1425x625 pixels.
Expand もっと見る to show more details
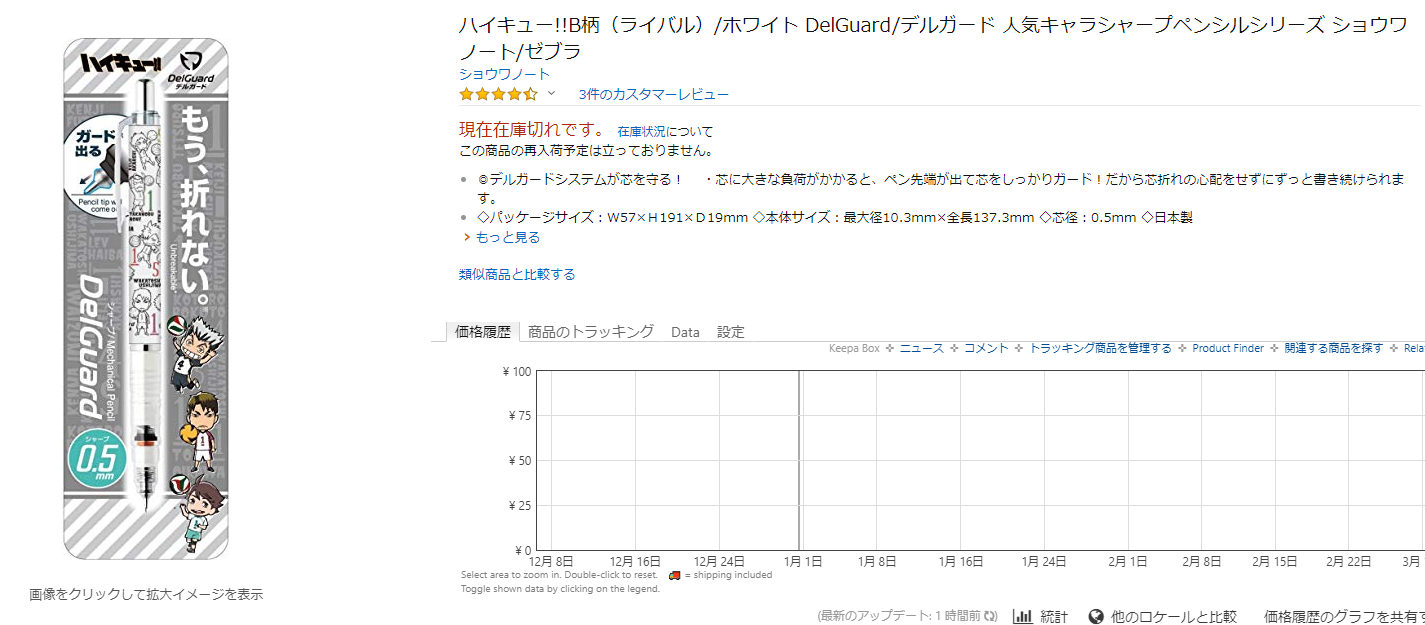pyautogui.click(x=507, y=237)
